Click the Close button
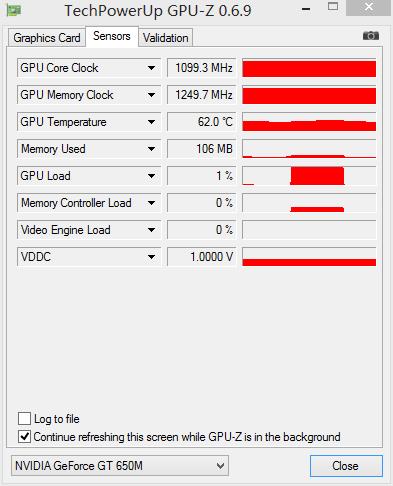393x486 pixels. tap(346, 466)
